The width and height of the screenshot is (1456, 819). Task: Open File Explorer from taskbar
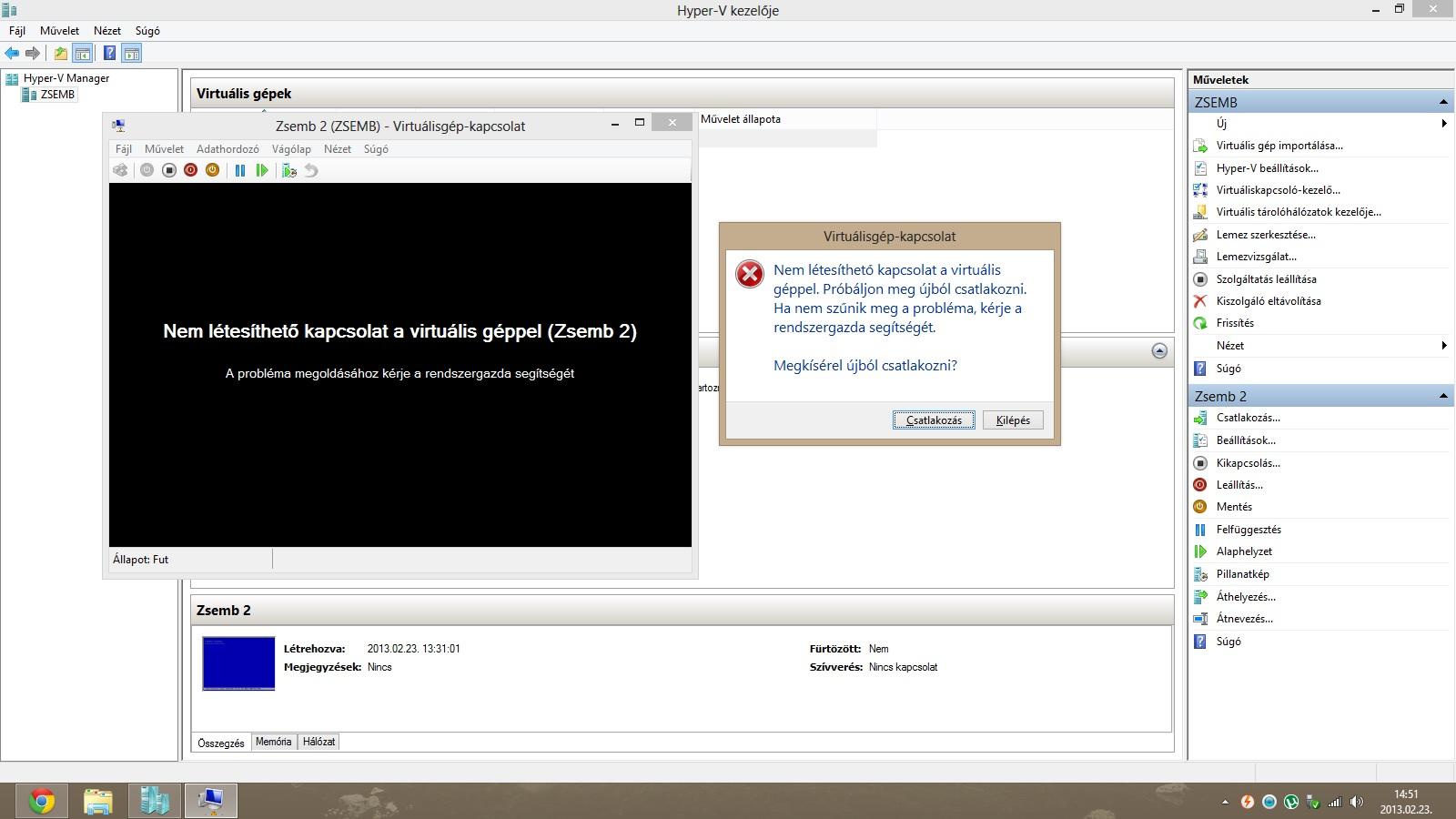98,801
